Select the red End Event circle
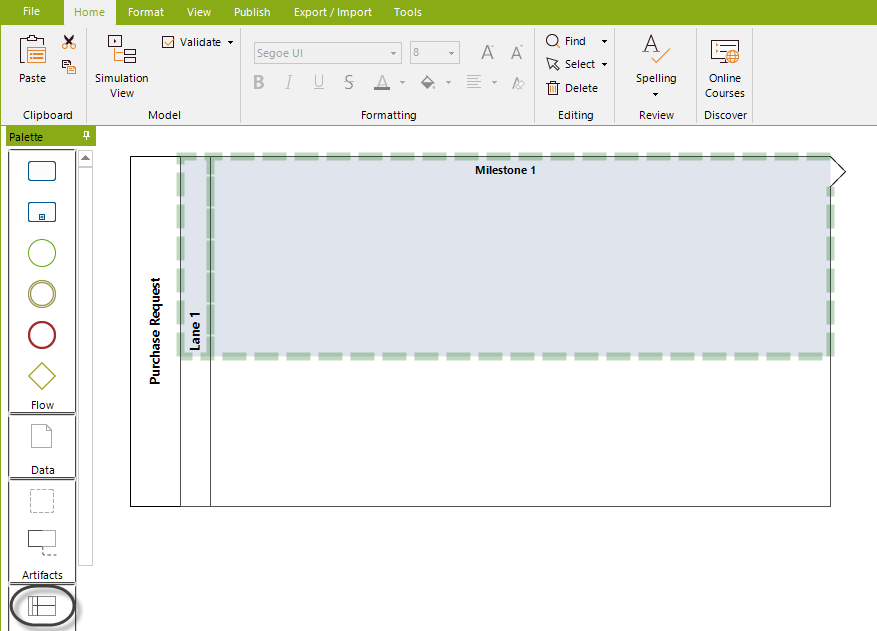877x631 pixels. [x=42, y=335]
